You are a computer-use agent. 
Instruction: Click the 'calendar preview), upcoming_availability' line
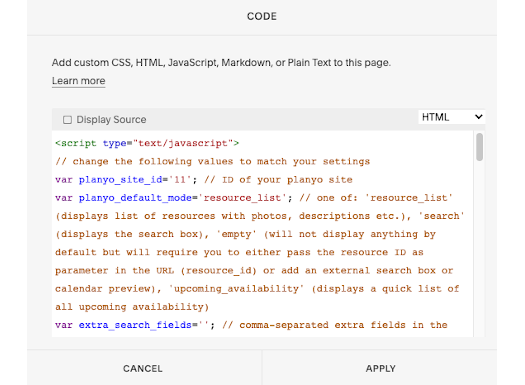point(257,289)
